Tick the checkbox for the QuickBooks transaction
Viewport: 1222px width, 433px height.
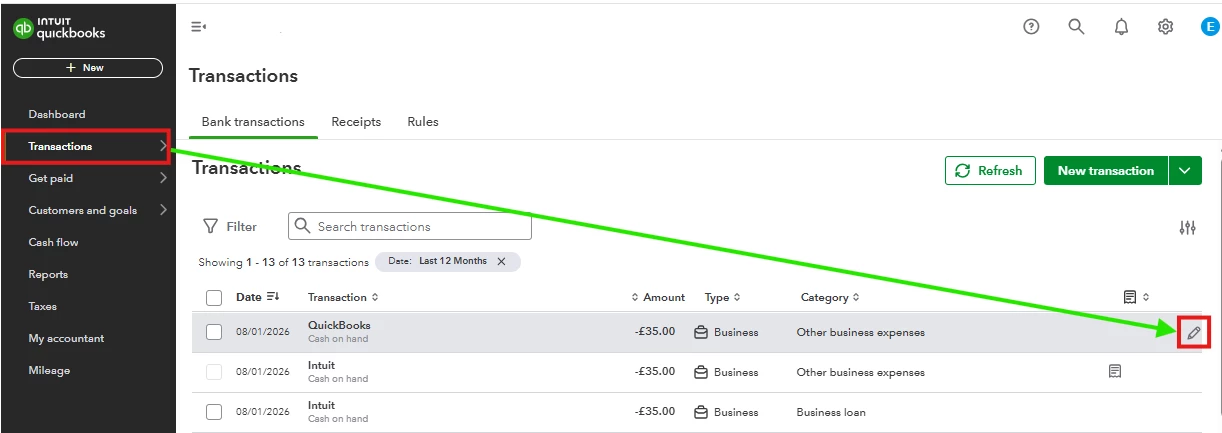214,332
